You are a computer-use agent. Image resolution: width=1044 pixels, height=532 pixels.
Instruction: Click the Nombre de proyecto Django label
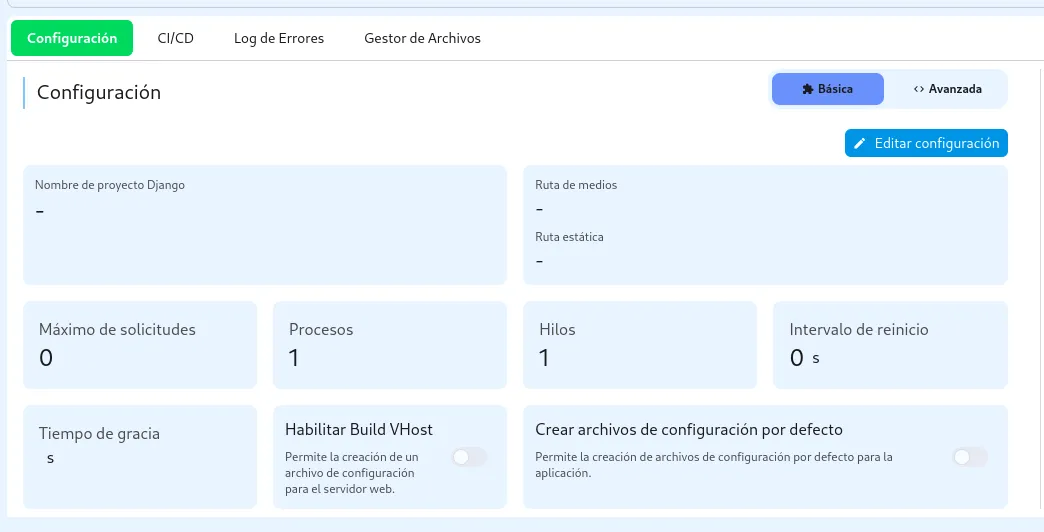point(110,185)
